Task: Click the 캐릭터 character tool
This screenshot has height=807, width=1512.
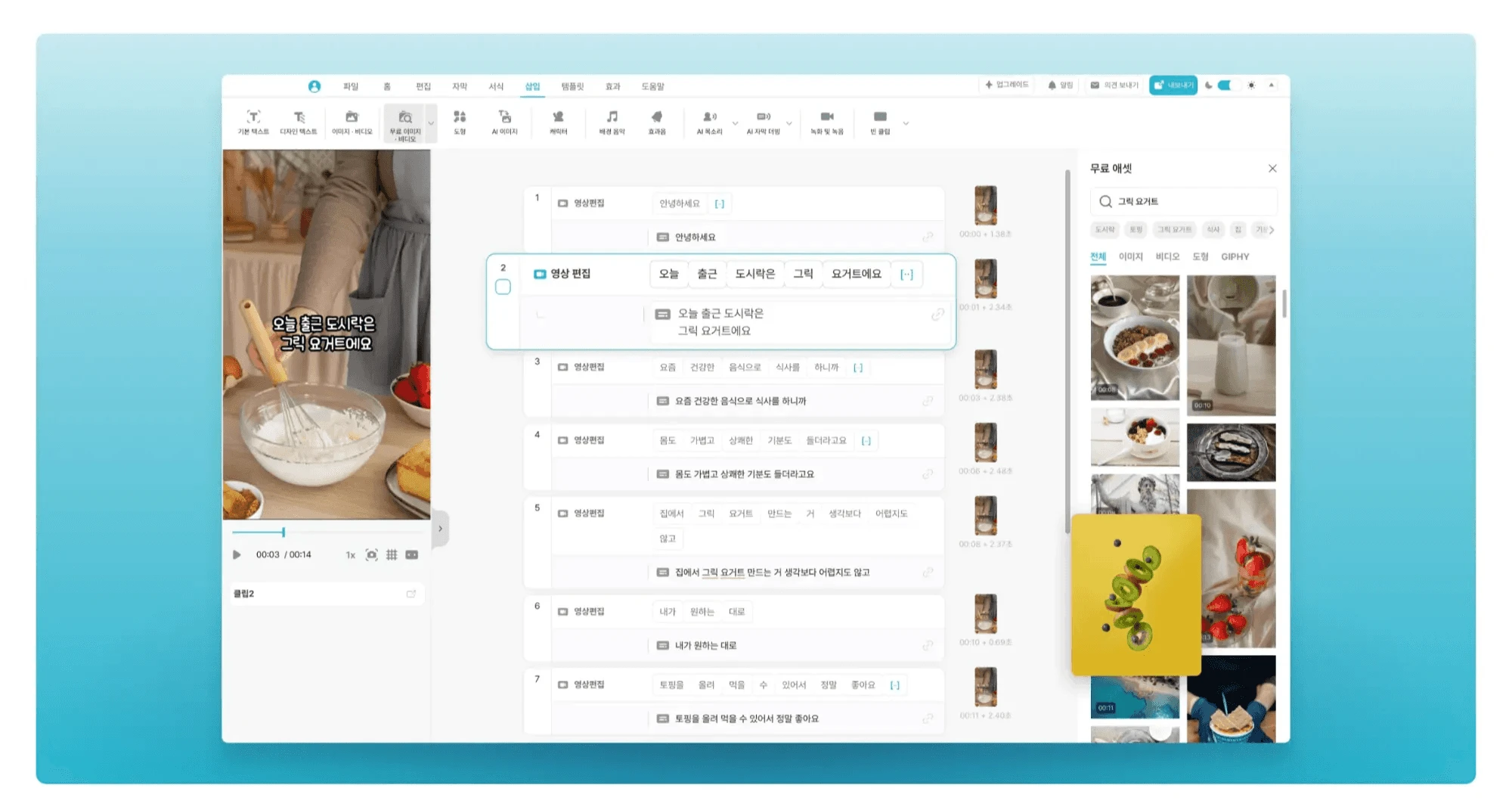Action: coord(558,122)
